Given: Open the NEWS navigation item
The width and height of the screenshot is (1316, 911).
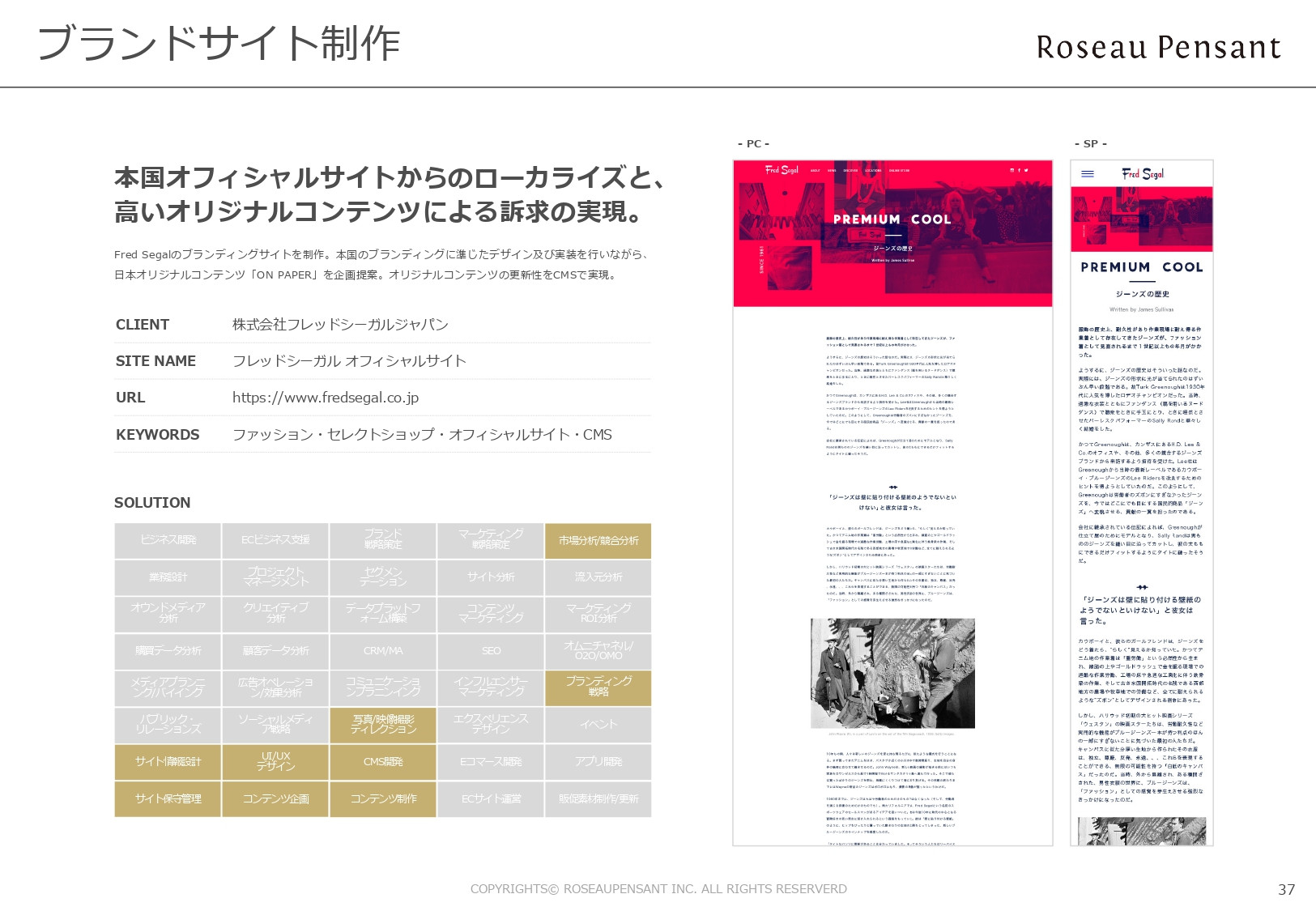Looking at the screenshot, I should (832, 170).
